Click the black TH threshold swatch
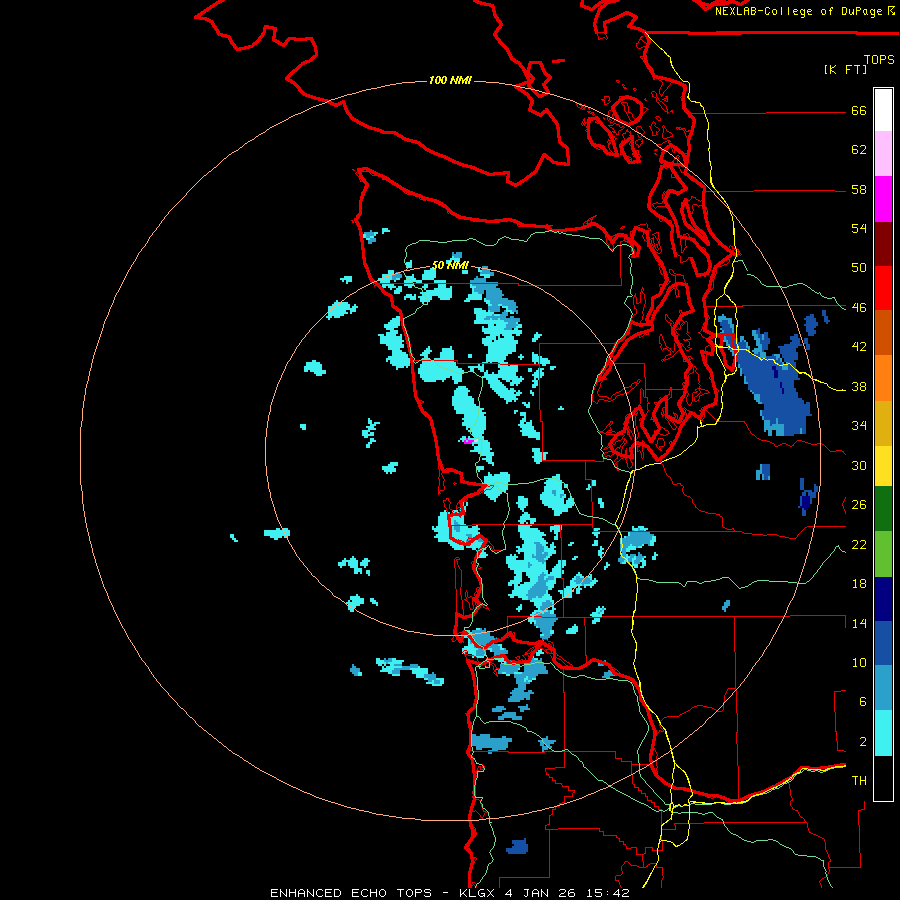900x900 pixels. [883, 778]
